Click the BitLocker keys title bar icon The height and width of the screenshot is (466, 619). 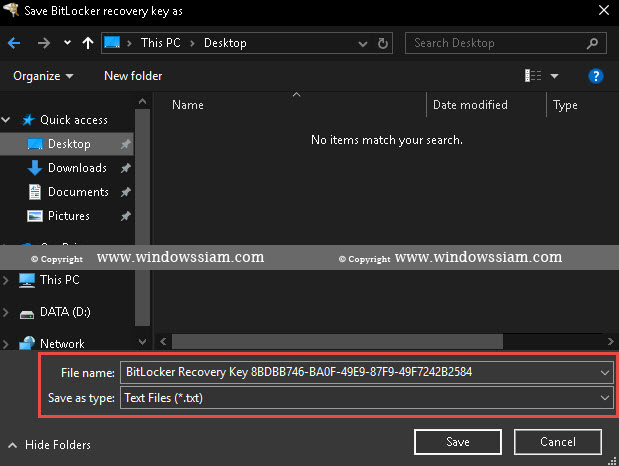[x=11, y=9]
